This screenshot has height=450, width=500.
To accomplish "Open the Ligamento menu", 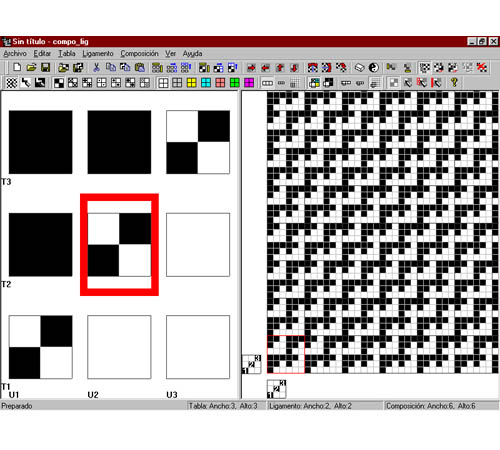I will coord(98,54).
